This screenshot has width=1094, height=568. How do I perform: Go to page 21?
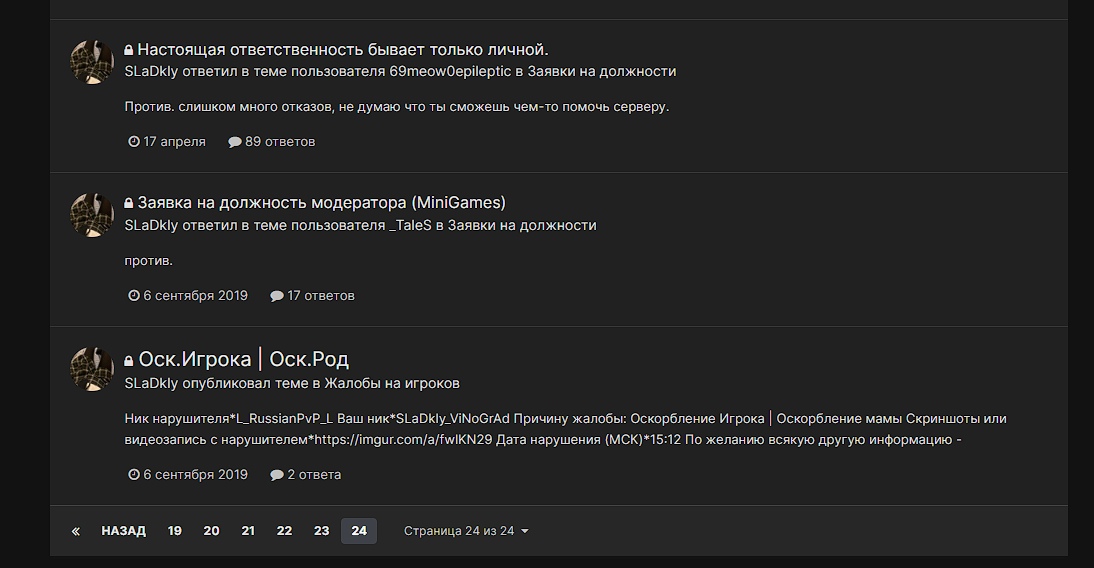tap(248, 531)
